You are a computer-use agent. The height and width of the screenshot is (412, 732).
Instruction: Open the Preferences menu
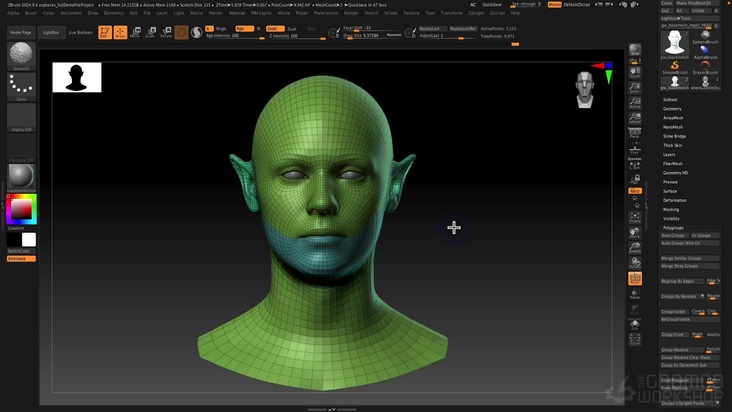(x=326, y=13)
